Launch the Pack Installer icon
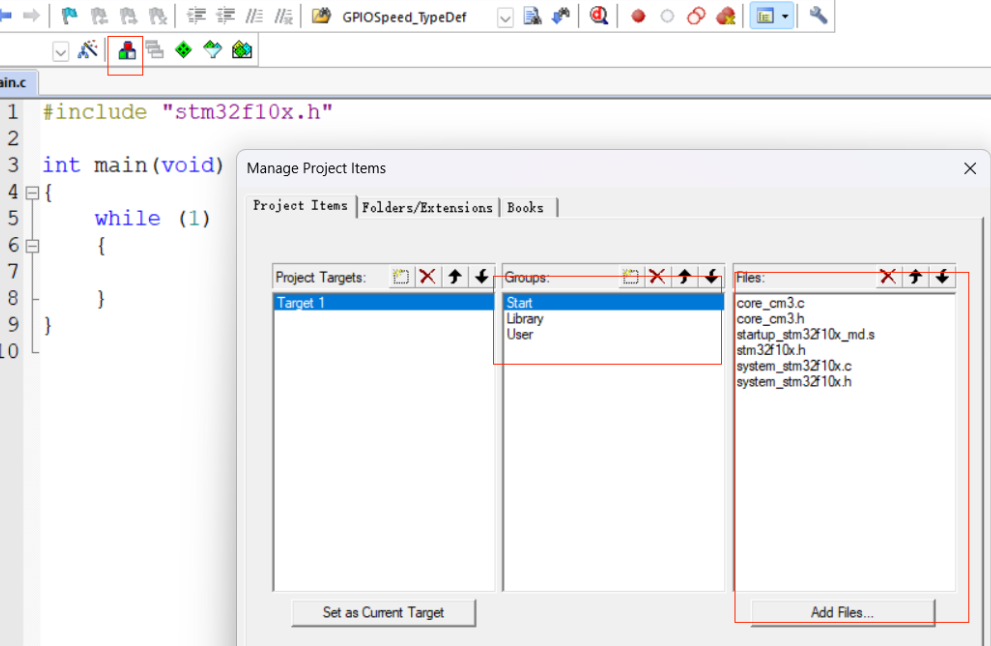Screen dimensions: 991x646 click(242, 49)
